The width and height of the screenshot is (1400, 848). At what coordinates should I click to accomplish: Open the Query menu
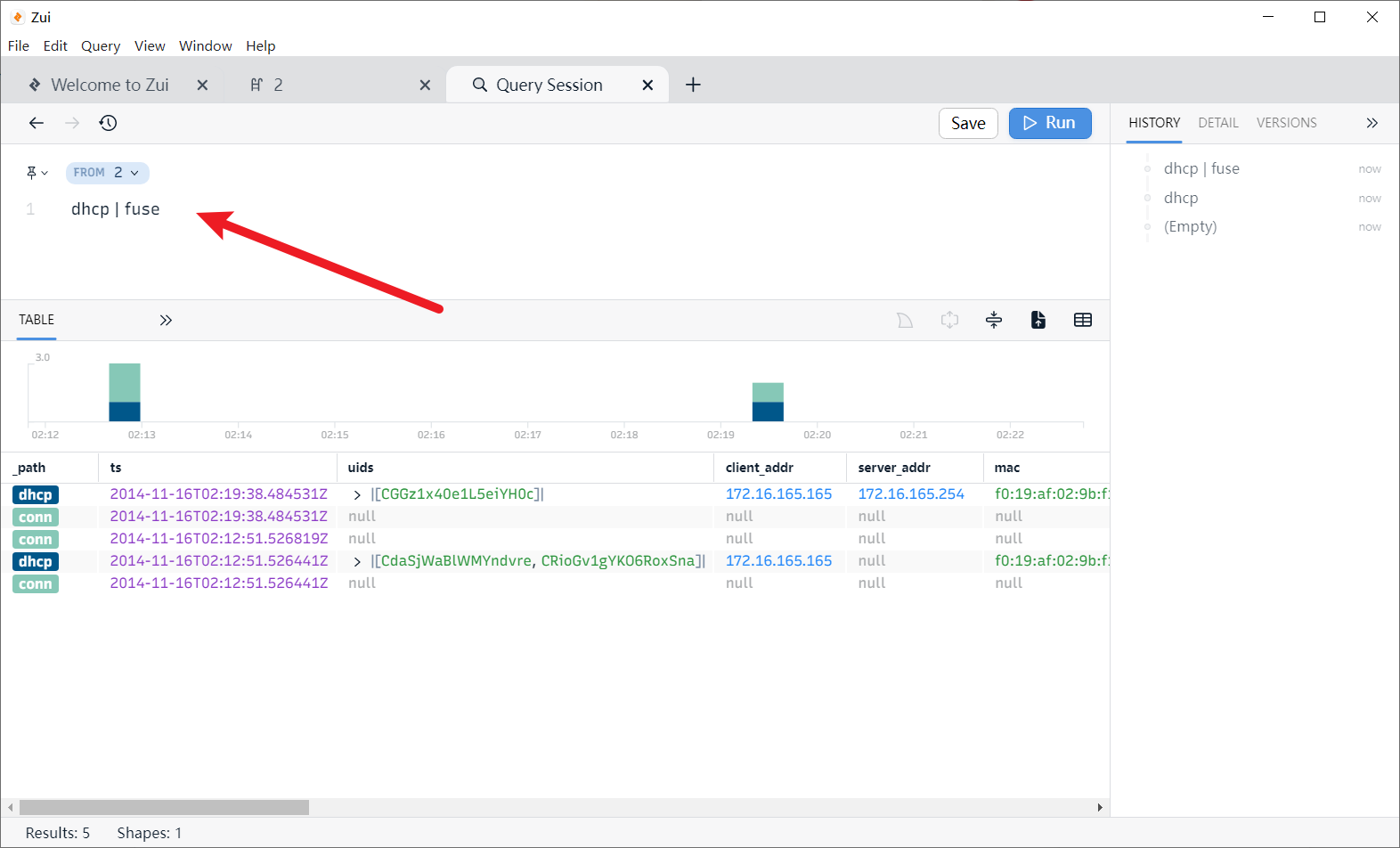(x=101, y=45)
